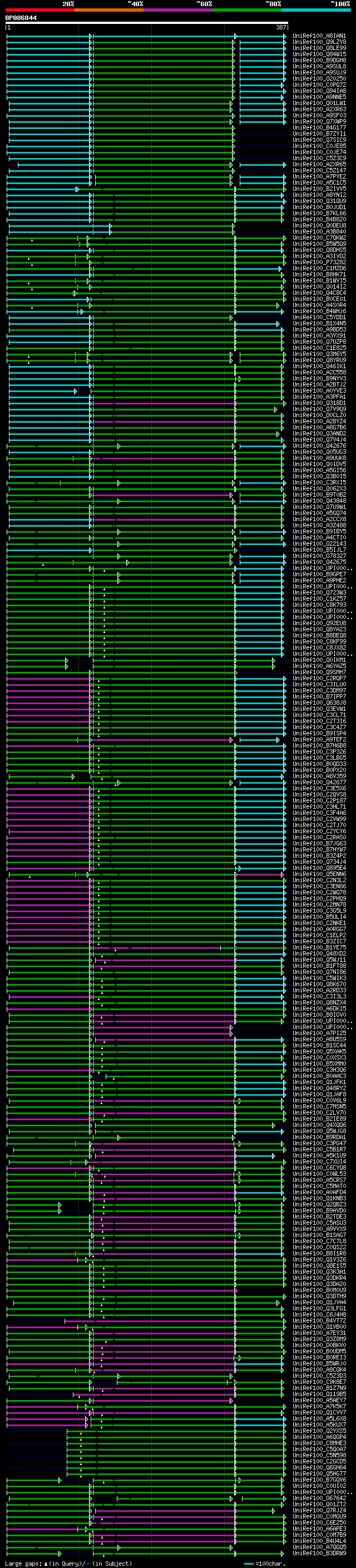Viewport: 356px width, 1568px height.
Task: Select the UniRef100_Q31QU9 label
Action: pyautogui.click(x=319, y=201)
